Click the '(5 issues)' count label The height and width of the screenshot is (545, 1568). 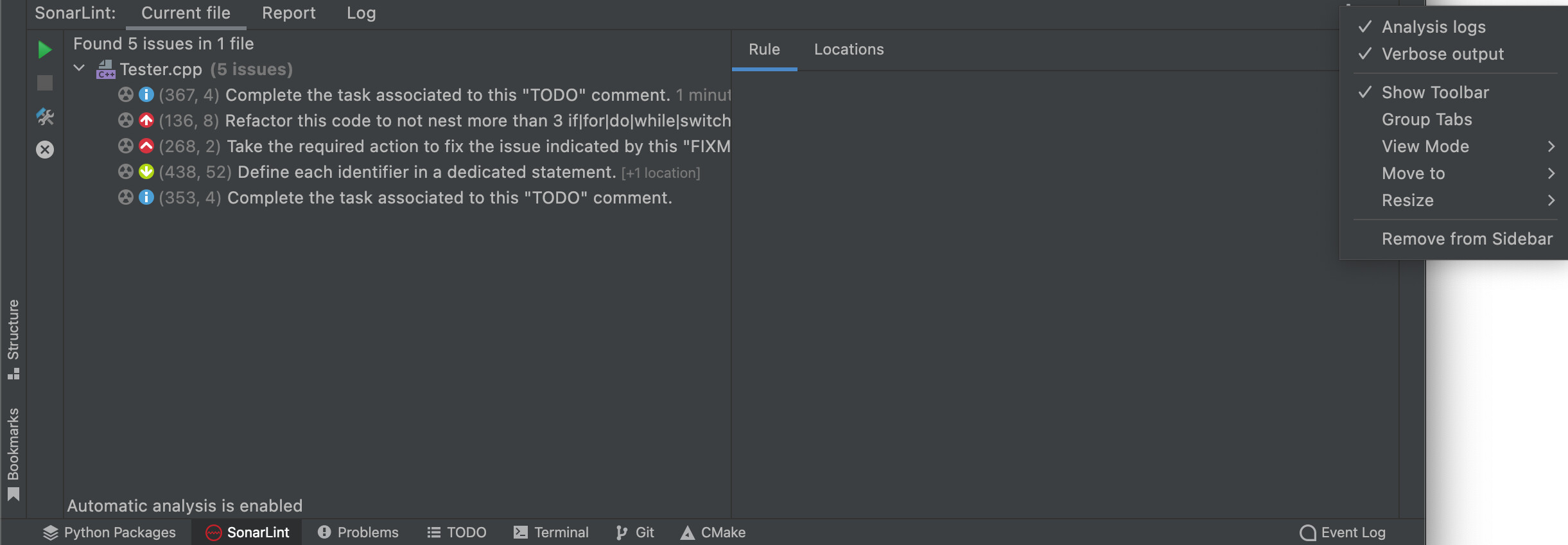click(x=251, y=69)
